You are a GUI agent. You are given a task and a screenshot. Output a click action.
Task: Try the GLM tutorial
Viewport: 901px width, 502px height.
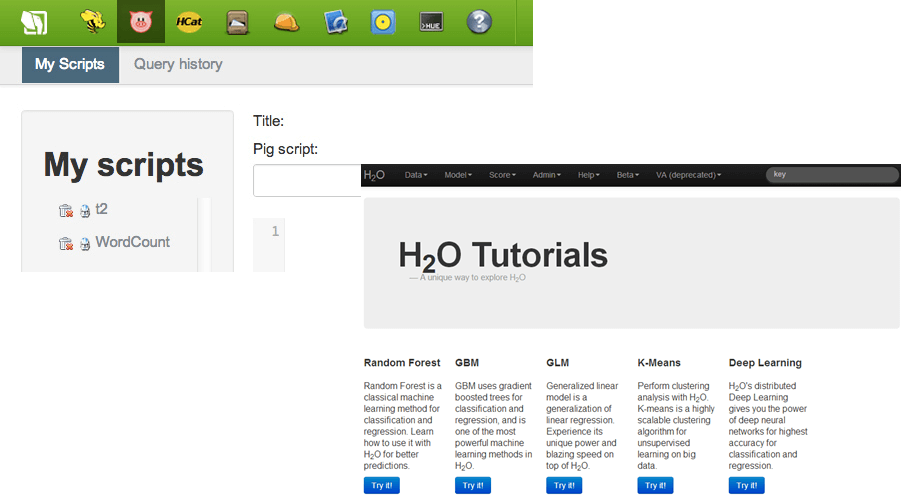click(564, 485)
